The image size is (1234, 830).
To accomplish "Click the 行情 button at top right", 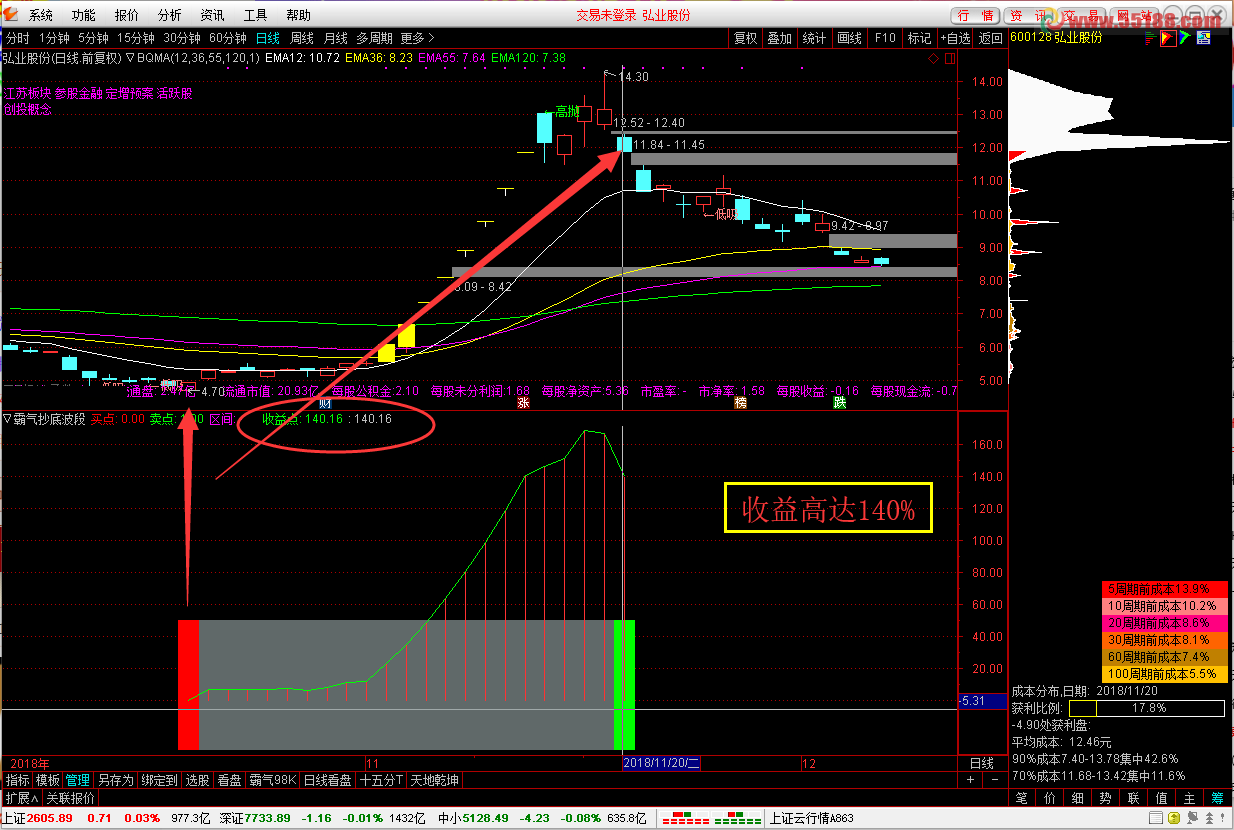I will [x=975, y=16].
